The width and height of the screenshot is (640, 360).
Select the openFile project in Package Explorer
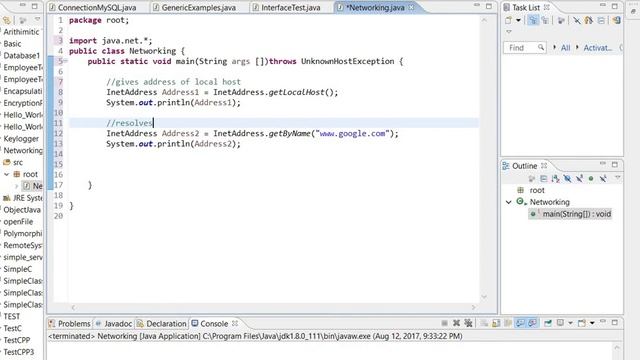(x=18, y=222)
